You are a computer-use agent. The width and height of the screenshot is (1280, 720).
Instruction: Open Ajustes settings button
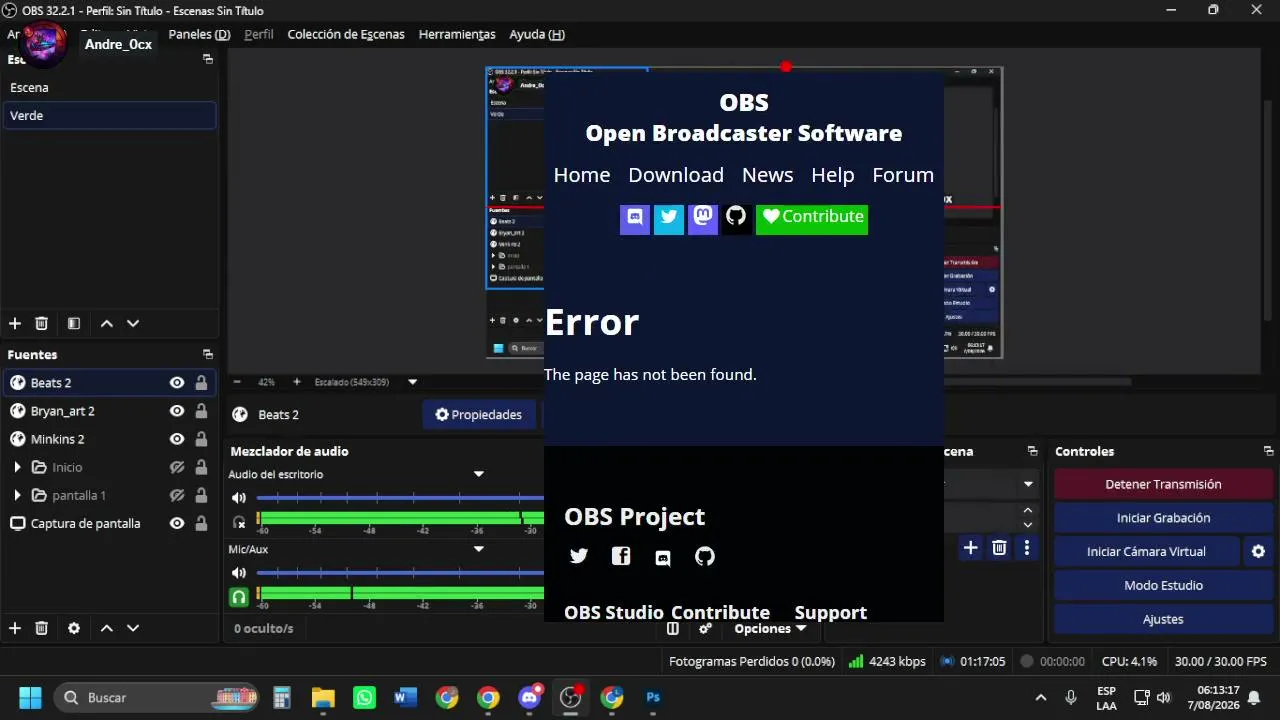(x=1163, y=619)
